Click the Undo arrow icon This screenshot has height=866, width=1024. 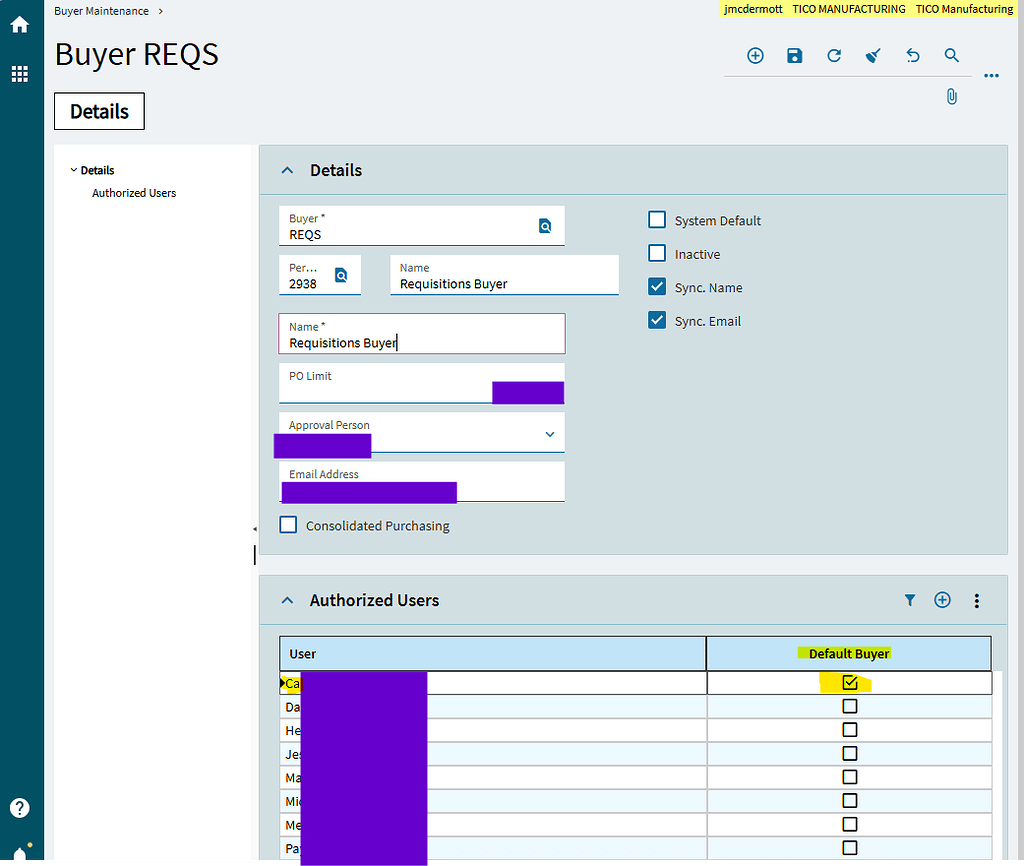(912, 56)
